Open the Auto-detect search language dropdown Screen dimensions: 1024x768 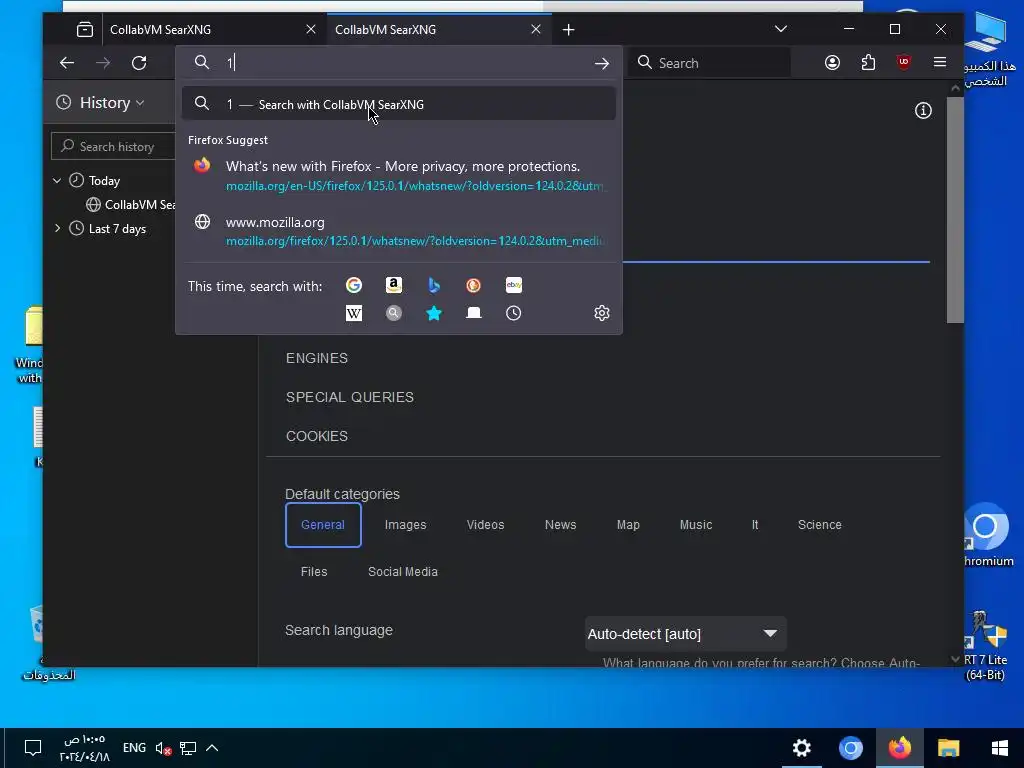click(x=685, y=633)
